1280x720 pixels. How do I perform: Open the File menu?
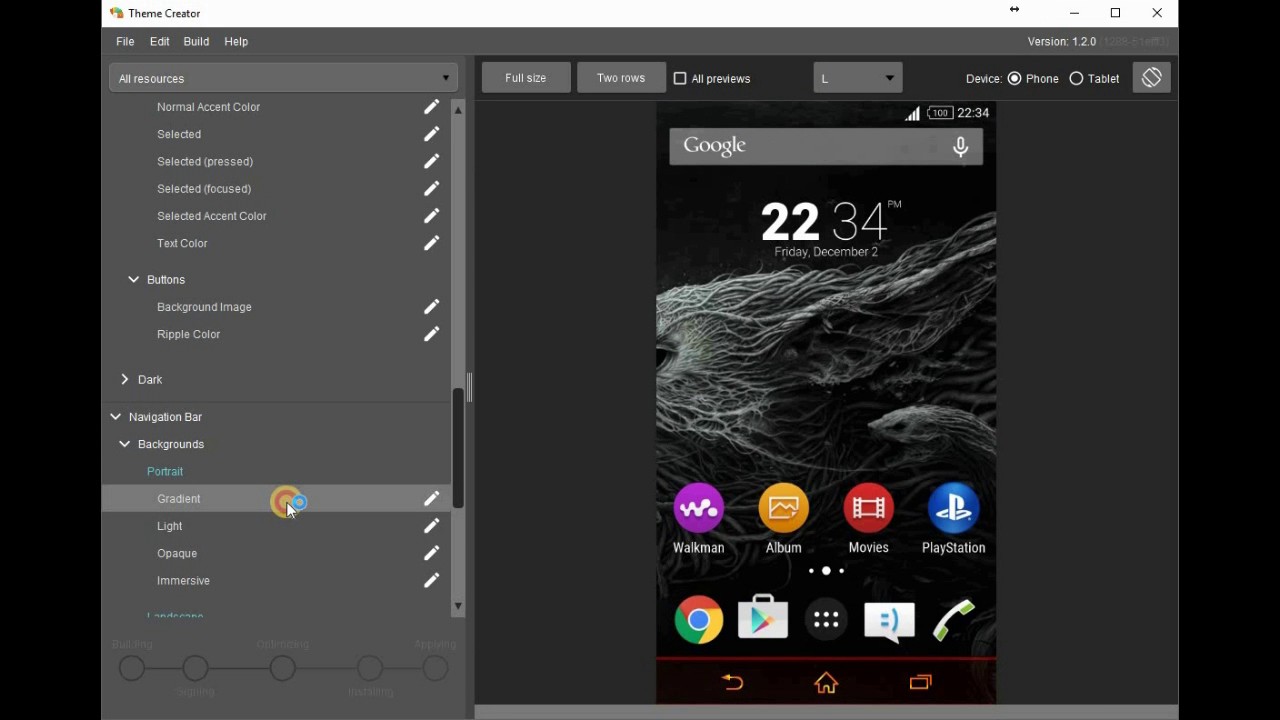pyautogui.click(x=125, y=42)
